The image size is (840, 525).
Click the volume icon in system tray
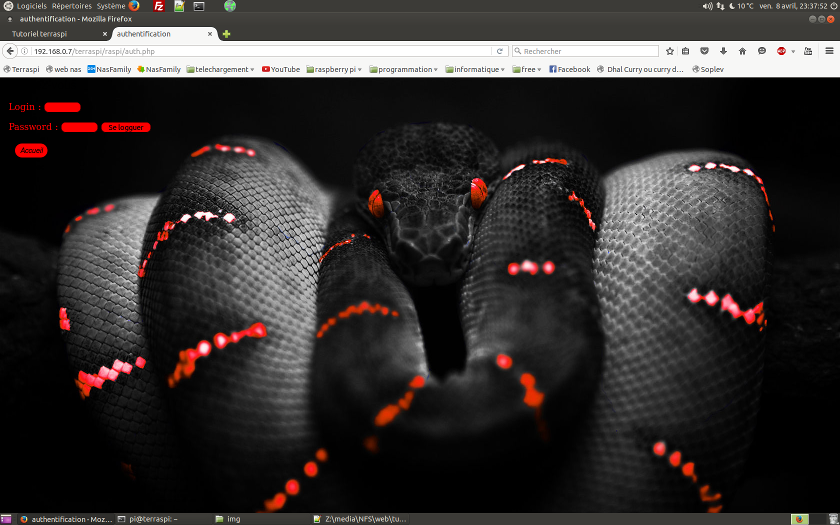tap(707, 6)
